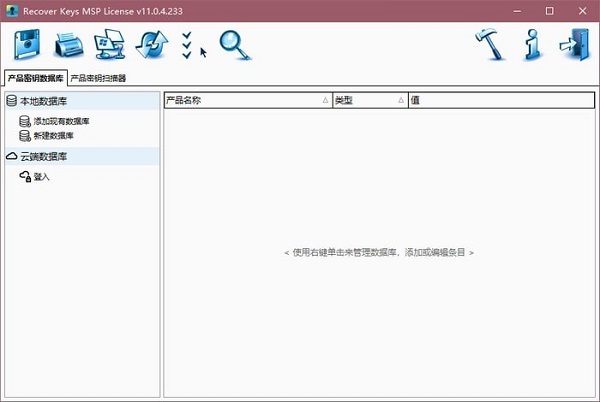Click the database icon beside 本地数据库

[x=11, y=101]
